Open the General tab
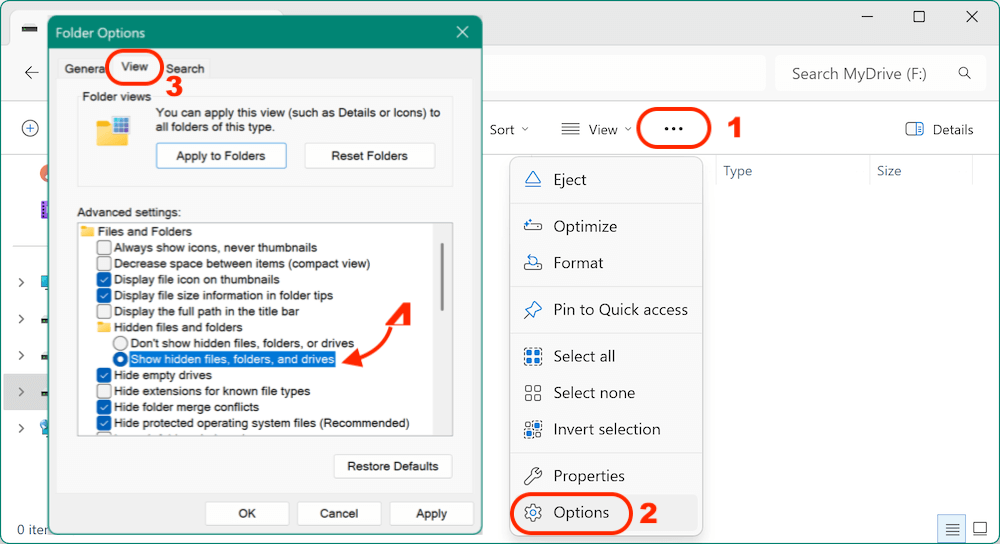Screen dimensions: 1000x544 coord(84,68)
